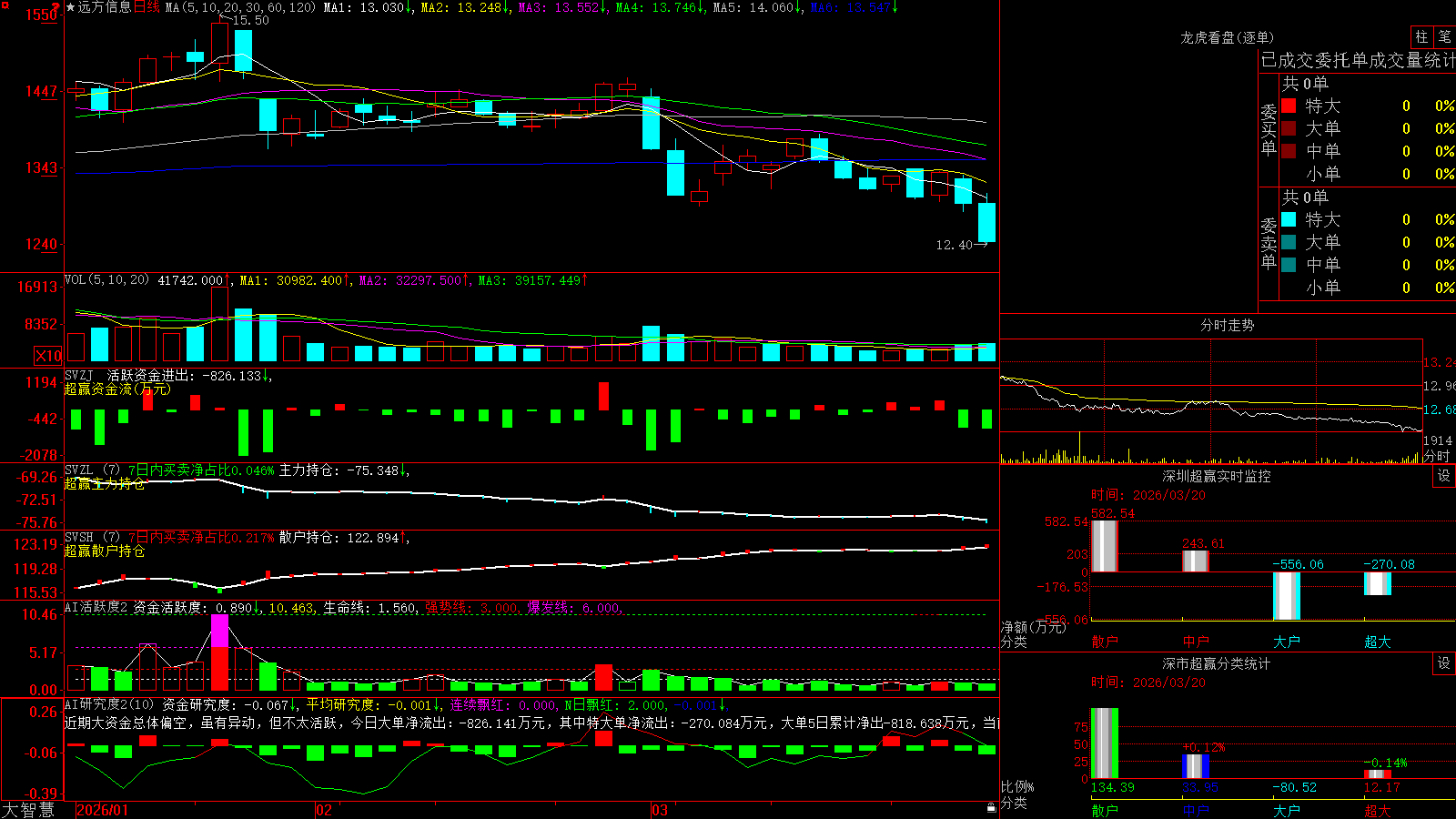This screenshot has height=819, width=1456.
Task: Click the 2026/01 date marker on the time axis
Action: pos(103,810)
